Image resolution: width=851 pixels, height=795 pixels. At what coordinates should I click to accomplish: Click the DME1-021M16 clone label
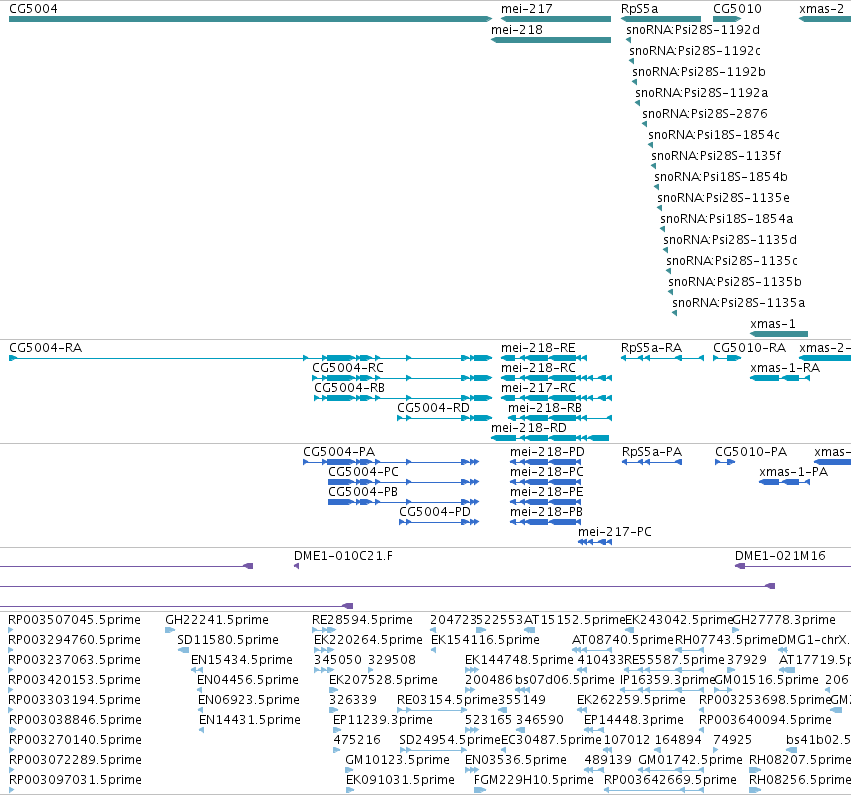coord(780,556)
